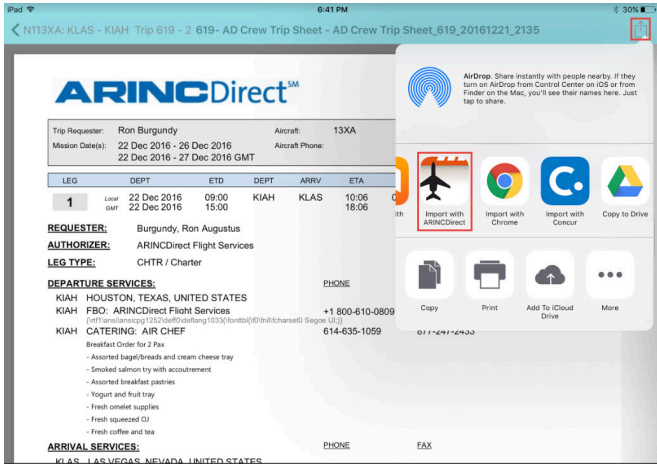657x465 pixels.
Task: Select Copy to Drive
Action: point(625,187)
